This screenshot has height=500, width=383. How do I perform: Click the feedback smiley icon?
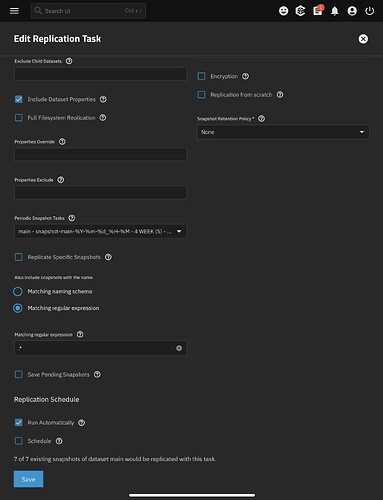pyautogui.click(x=283, y=11)
